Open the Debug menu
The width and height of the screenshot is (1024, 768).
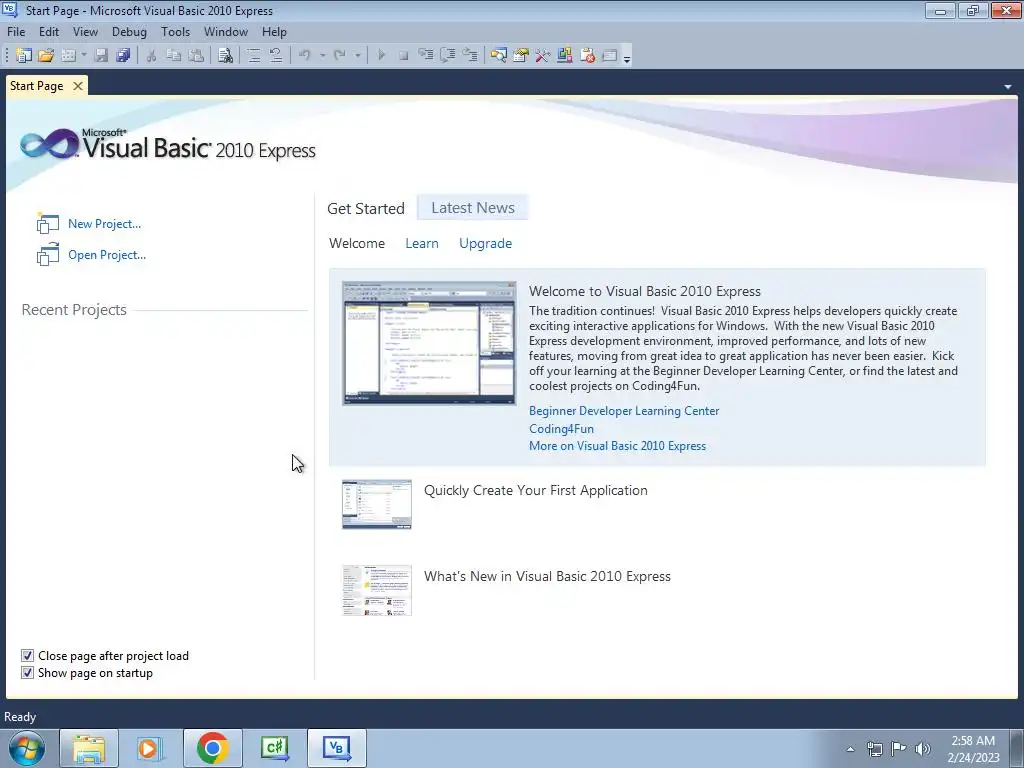click(129, 31)
